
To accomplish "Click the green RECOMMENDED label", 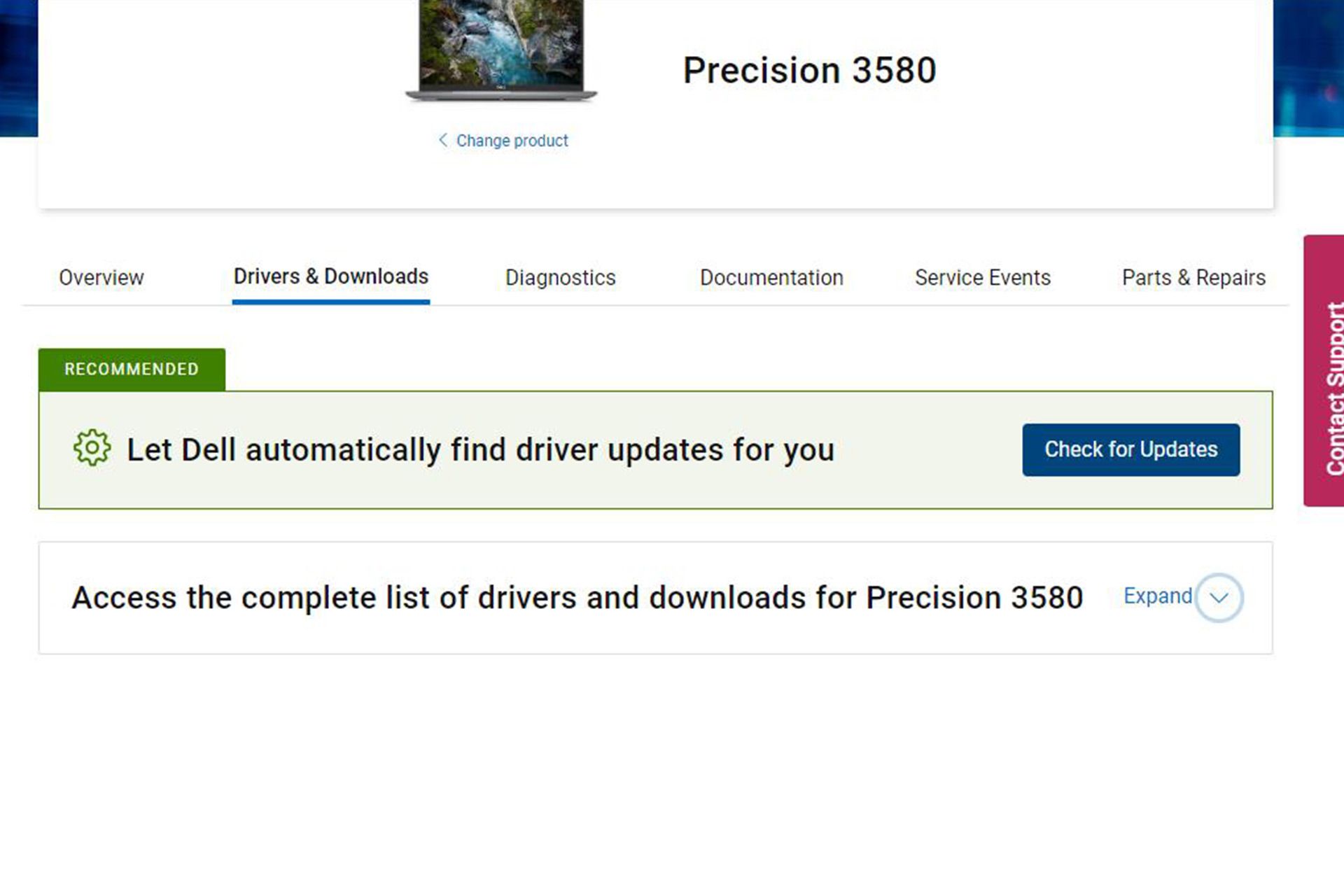I will pos(132,369).
